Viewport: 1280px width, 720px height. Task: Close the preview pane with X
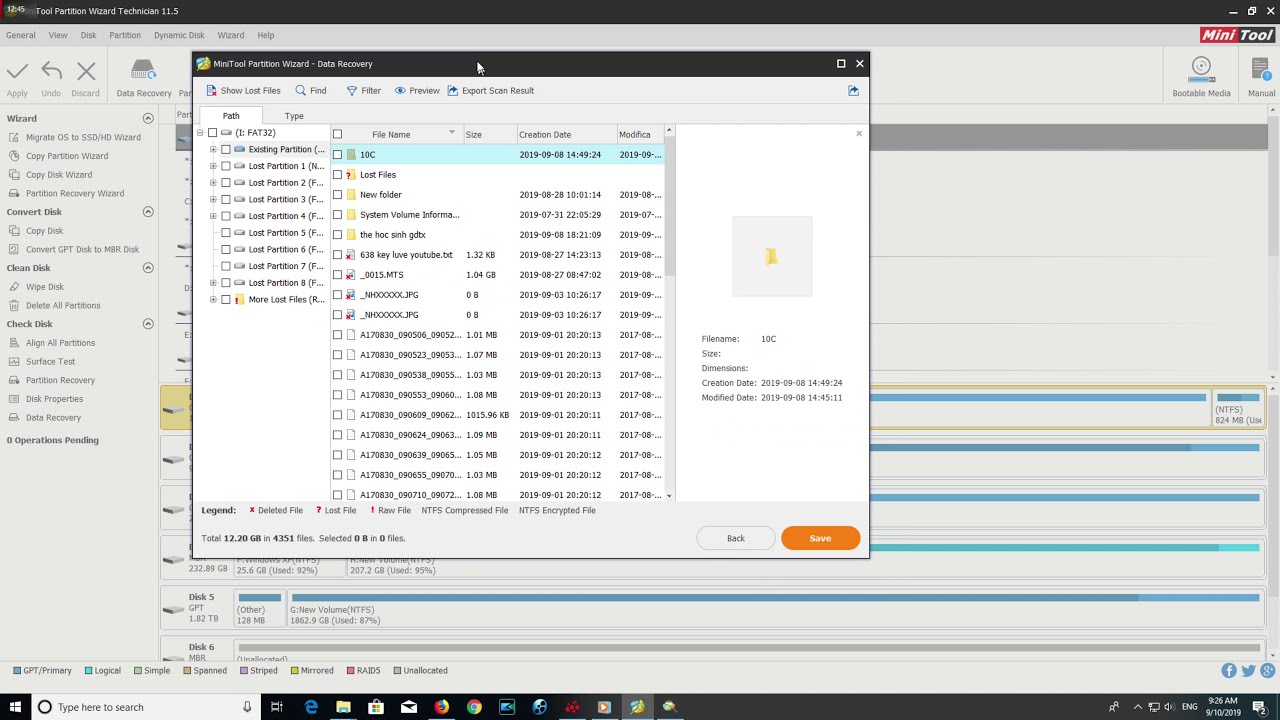(x=859, y=133)
